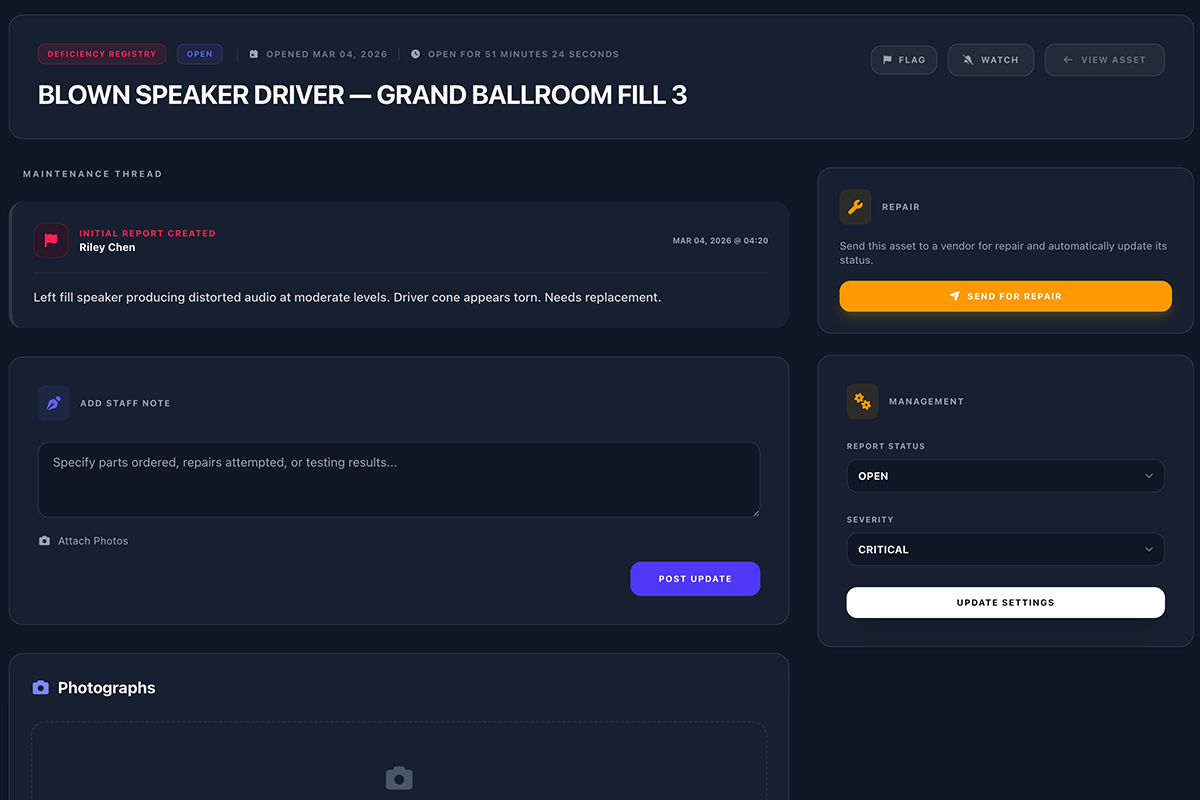Toggle the Watch option for this report
This screenshot has height=800, width=1200.
[x=990, y=59]
